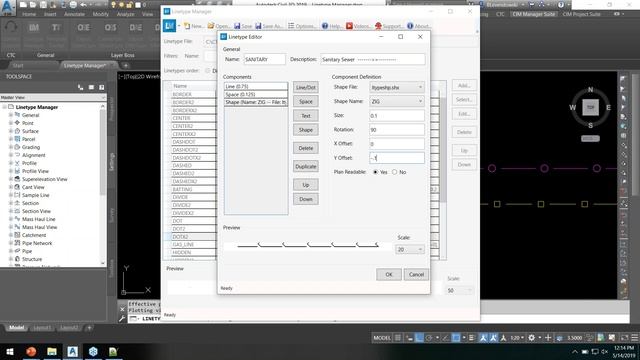Click the AutoCAD application menu A logo
This screenshot has height=360, width=640.
tap(8, 7)
